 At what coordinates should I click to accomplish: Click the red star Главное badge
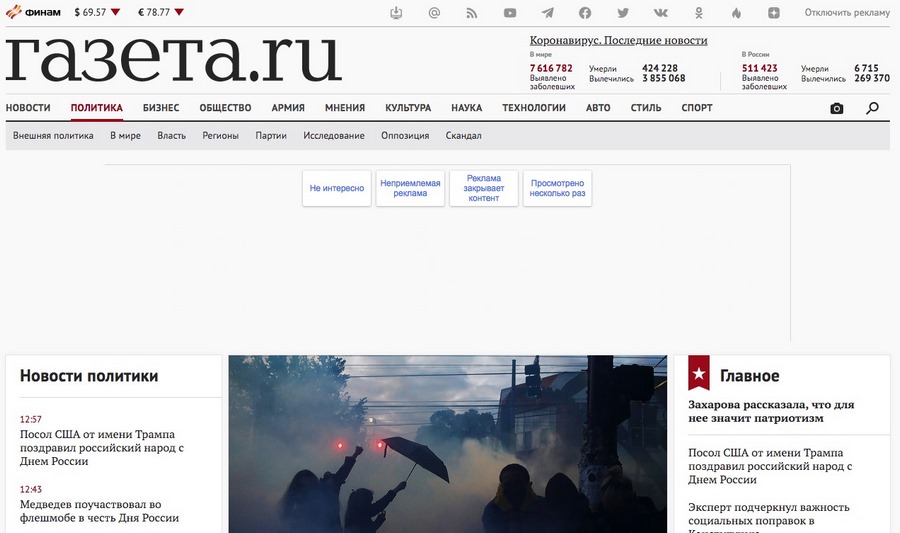point(699,372)
